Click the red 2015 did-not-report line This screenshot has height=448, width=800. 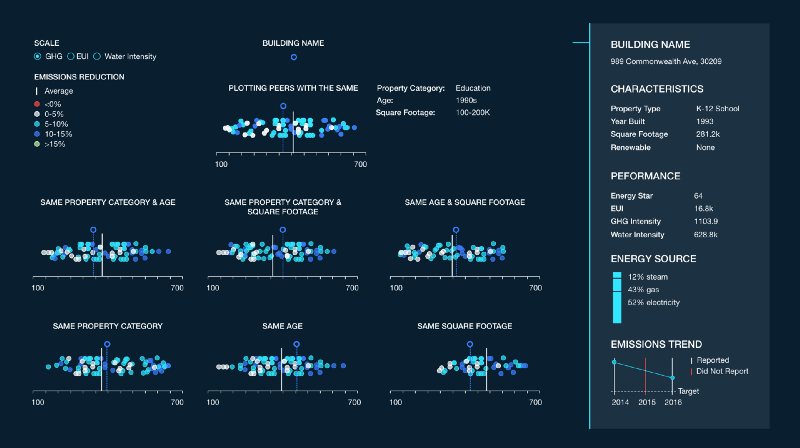[645, 376]
